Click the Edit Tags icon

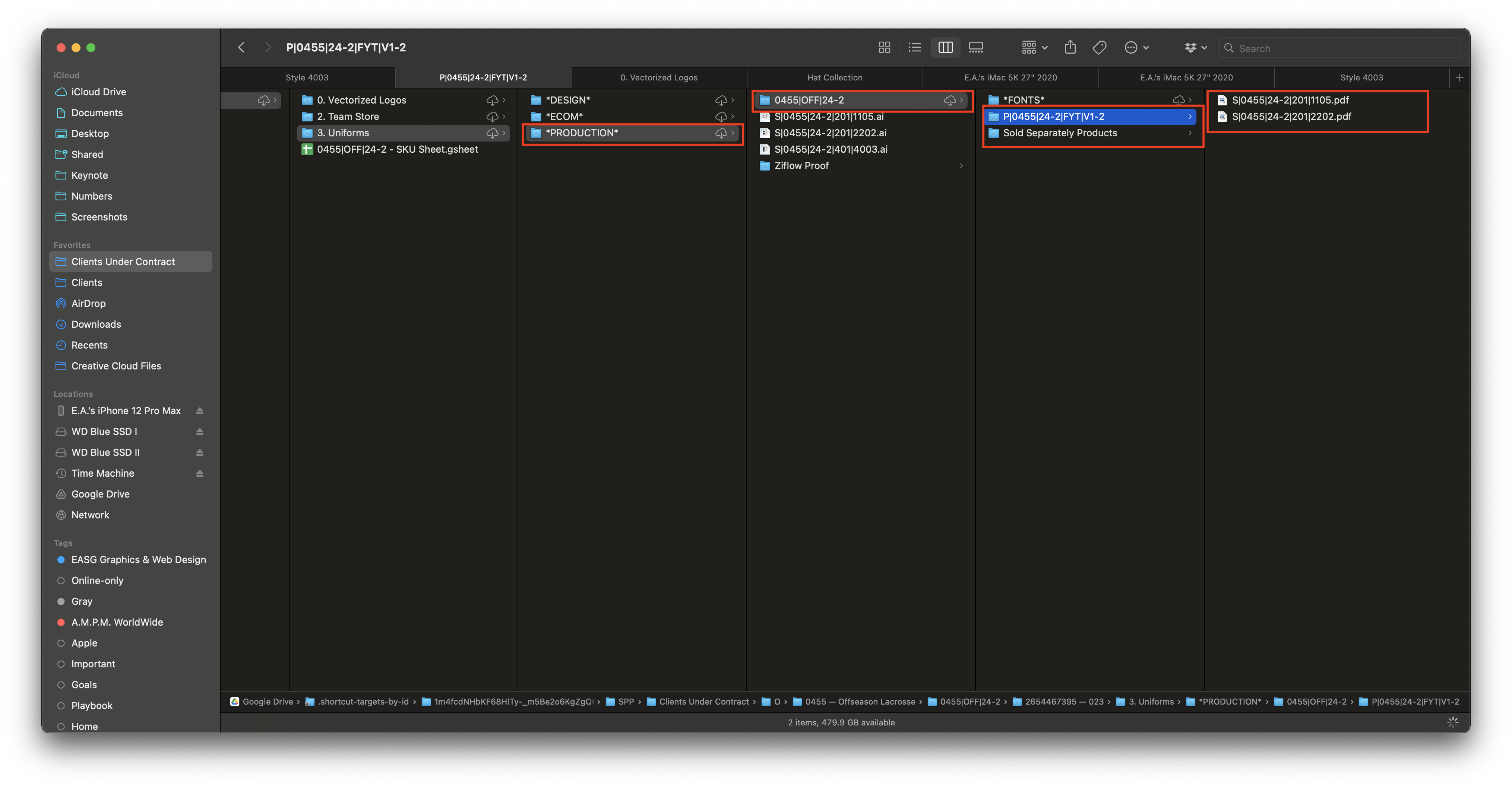[1100, 48]
